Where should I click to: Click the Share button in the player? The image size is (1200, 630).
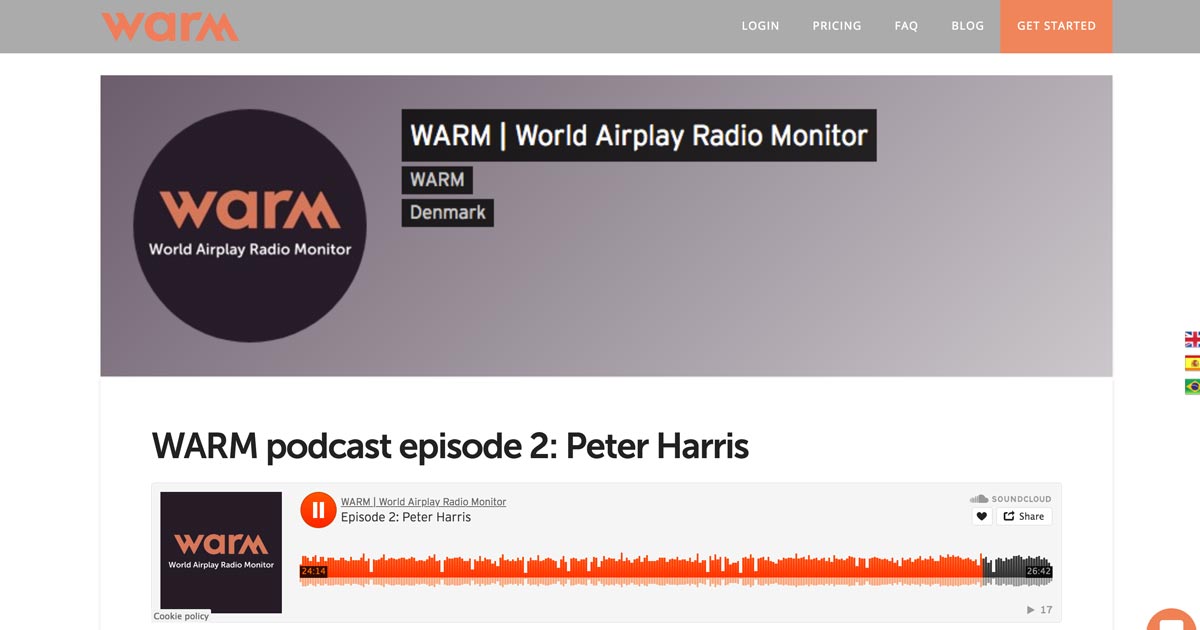(1024, 517)
